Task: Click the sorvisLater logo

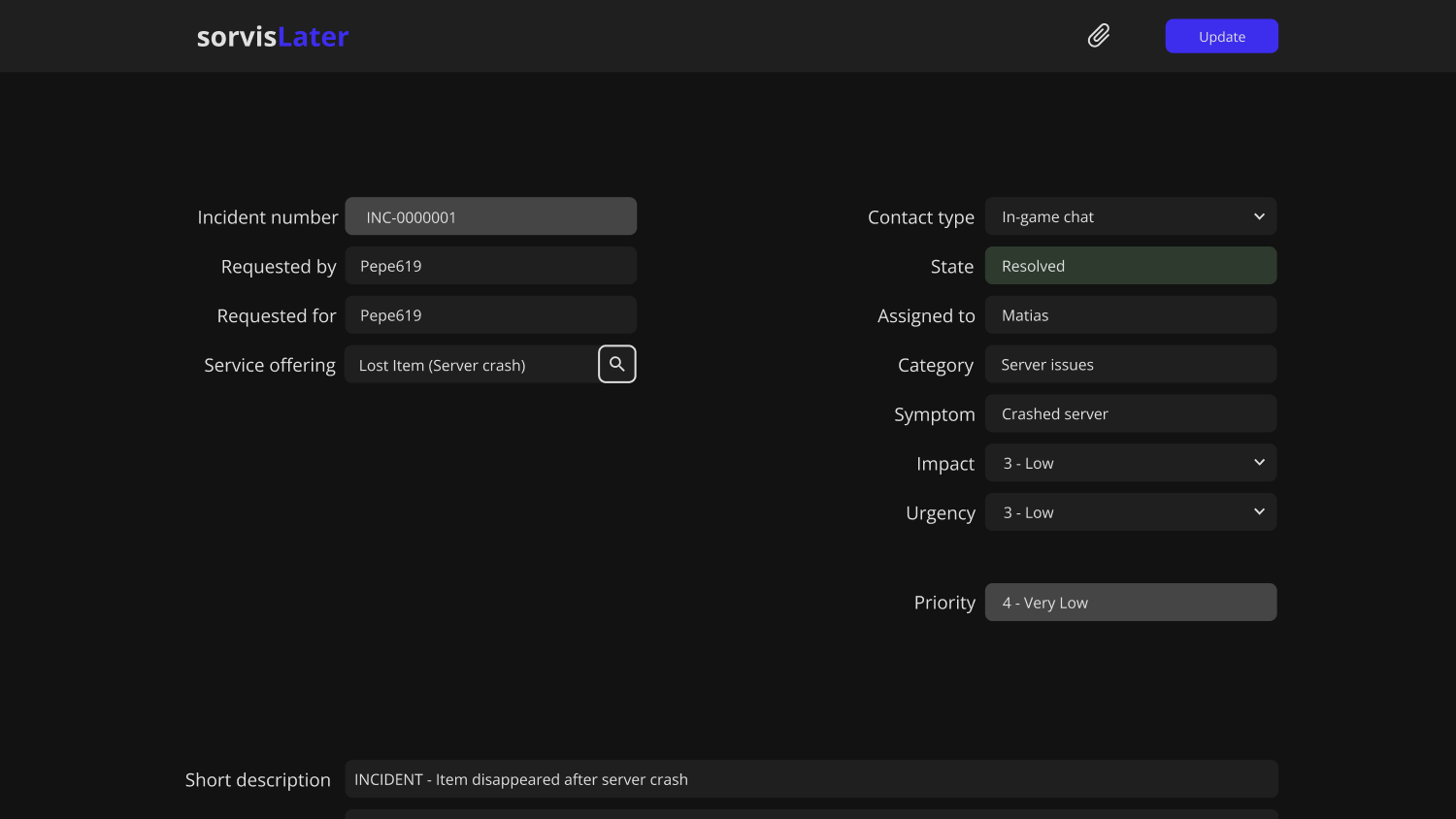Action: click(x=273, y=37)
